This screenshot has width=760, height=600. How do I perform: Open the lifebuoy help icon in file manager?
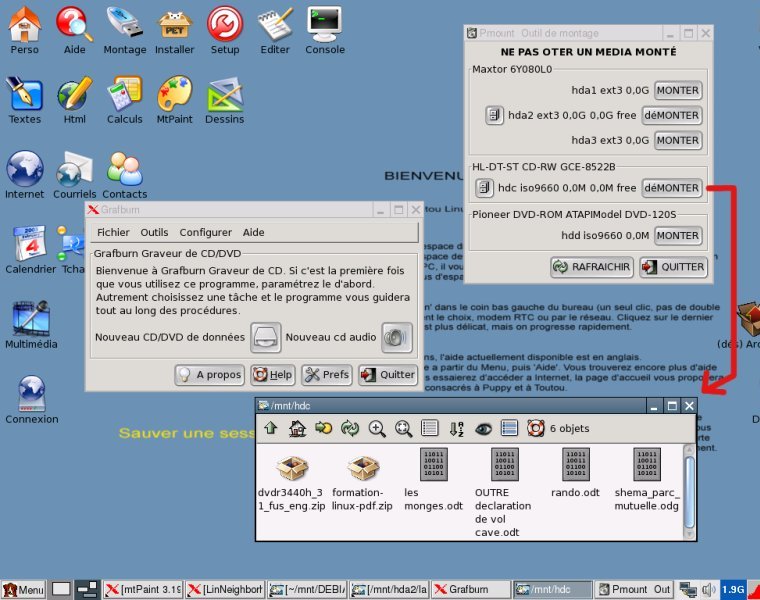[x=535, y=428]
